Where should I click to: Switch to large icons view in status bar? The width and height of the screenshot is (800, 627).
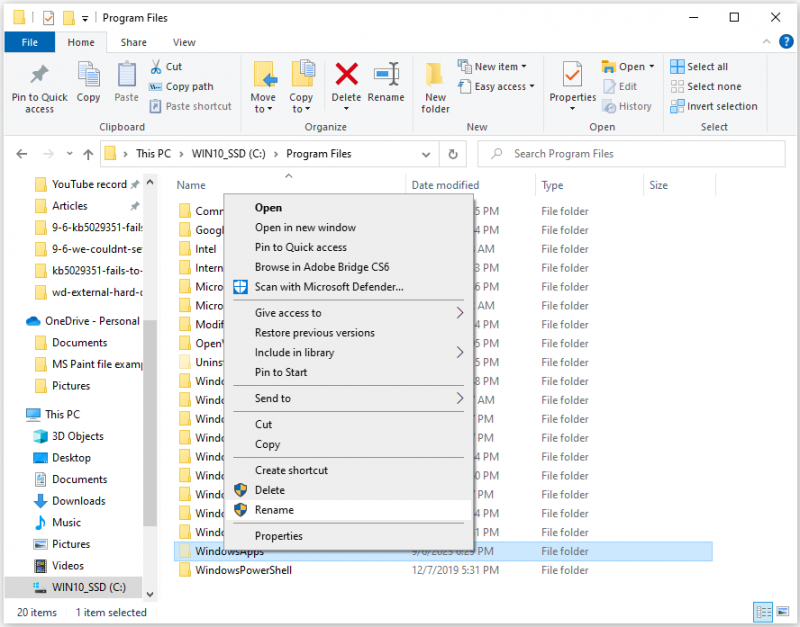tap(783, 612)
